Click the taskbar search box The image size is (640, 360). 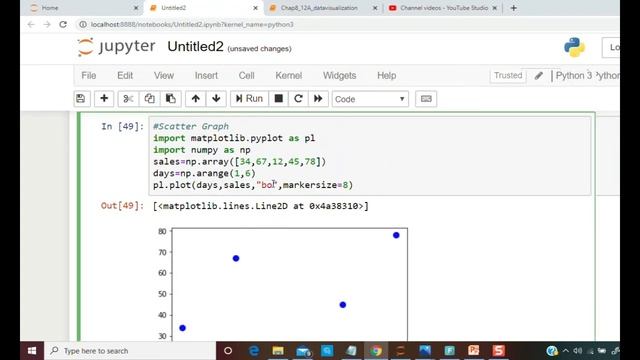[130, 351]
